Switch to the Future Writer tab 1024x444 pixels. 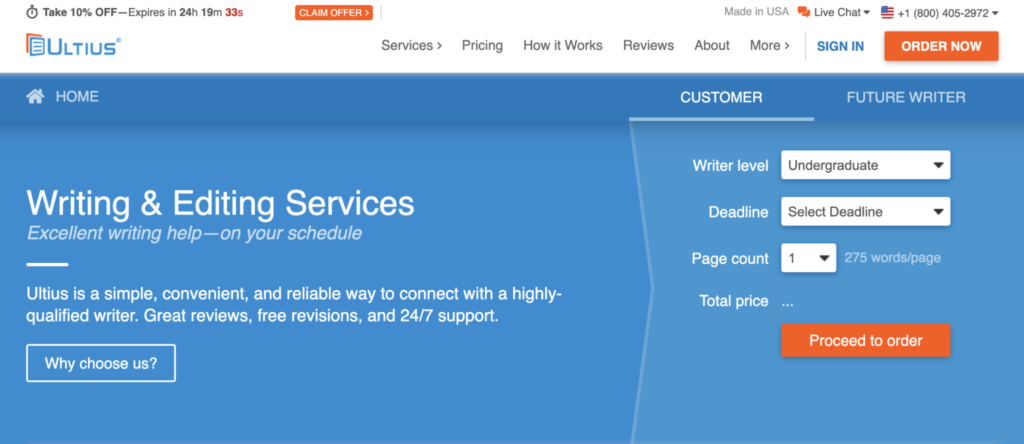[906, 98]
